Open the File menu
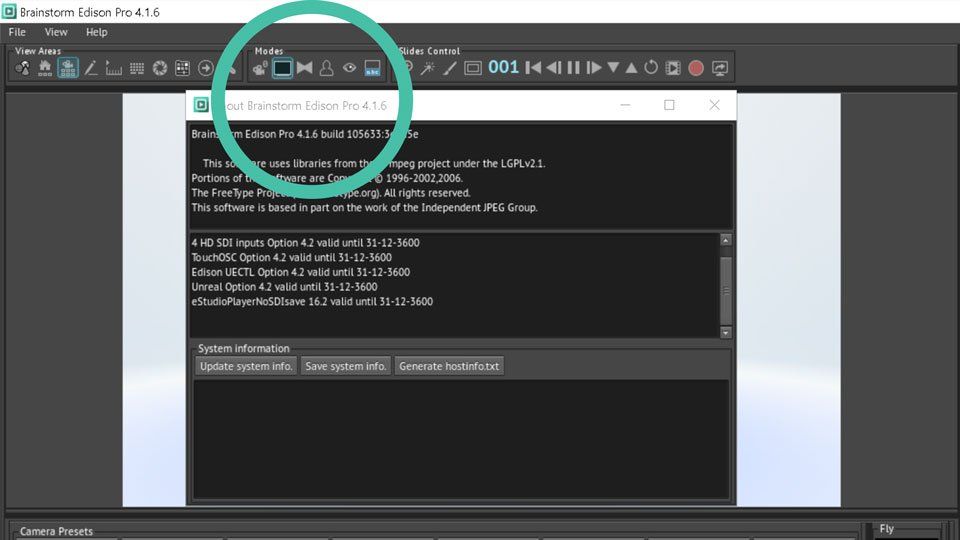The width and height of the screenshot is (960, 540). (x=17, y=32)
